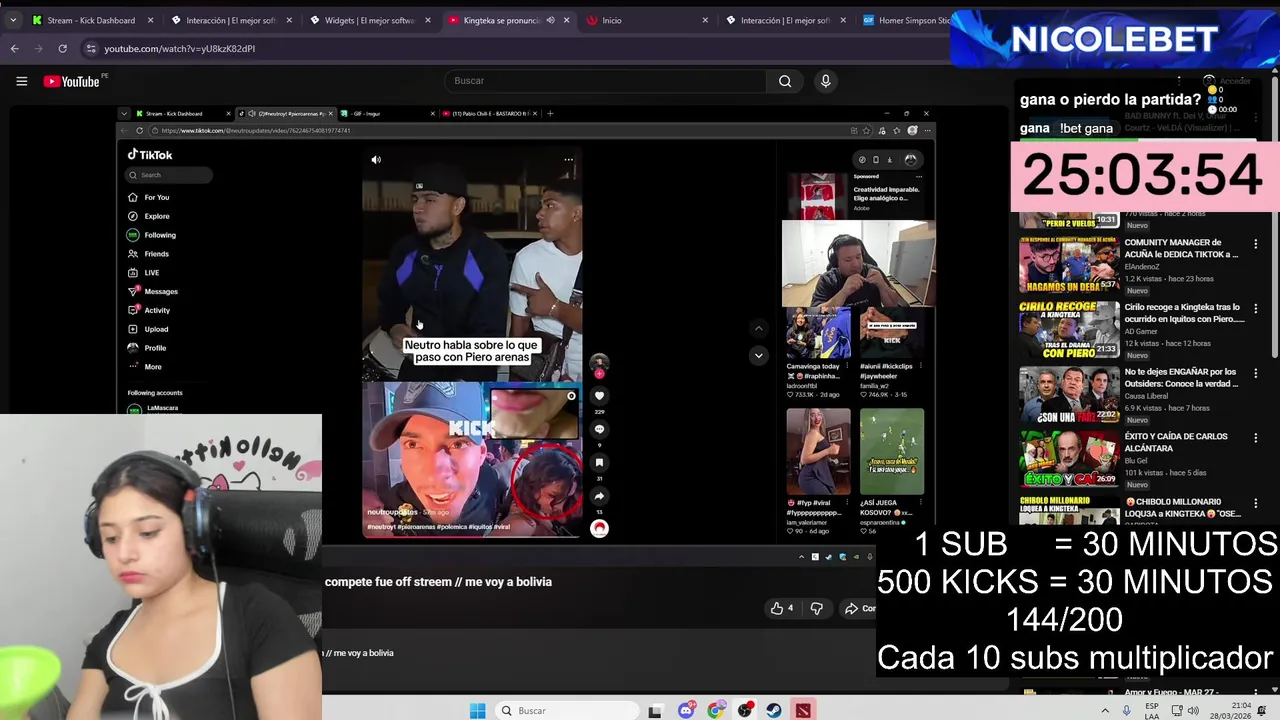Open options menu for Cirilo recoge a Kingteka video

1256,308
